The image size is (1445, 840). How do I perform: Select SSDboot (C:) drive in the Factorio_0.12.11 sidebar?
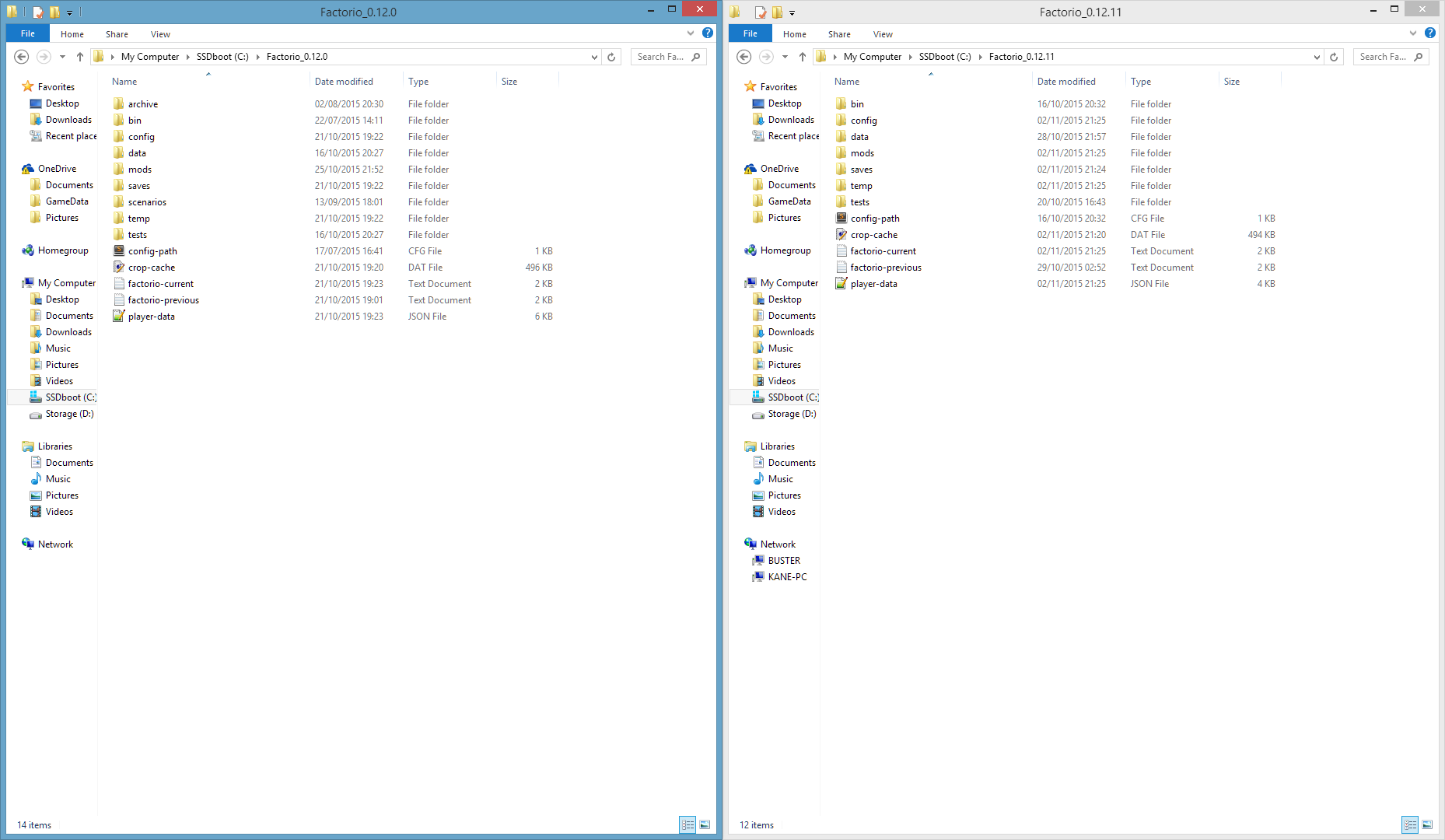click(x=792, y=397)
